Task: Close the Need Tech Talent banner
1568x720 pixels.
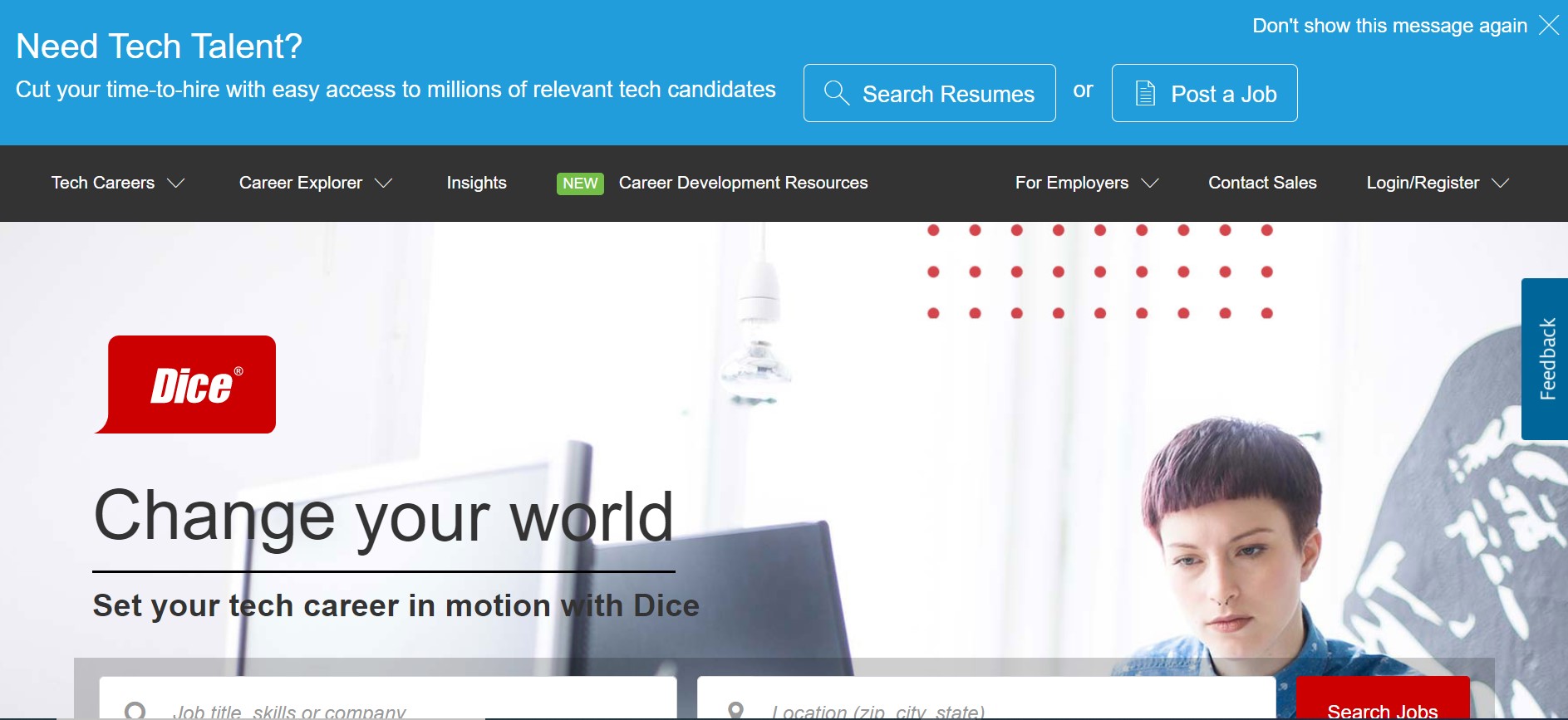Action: [x=1548, y=25]
